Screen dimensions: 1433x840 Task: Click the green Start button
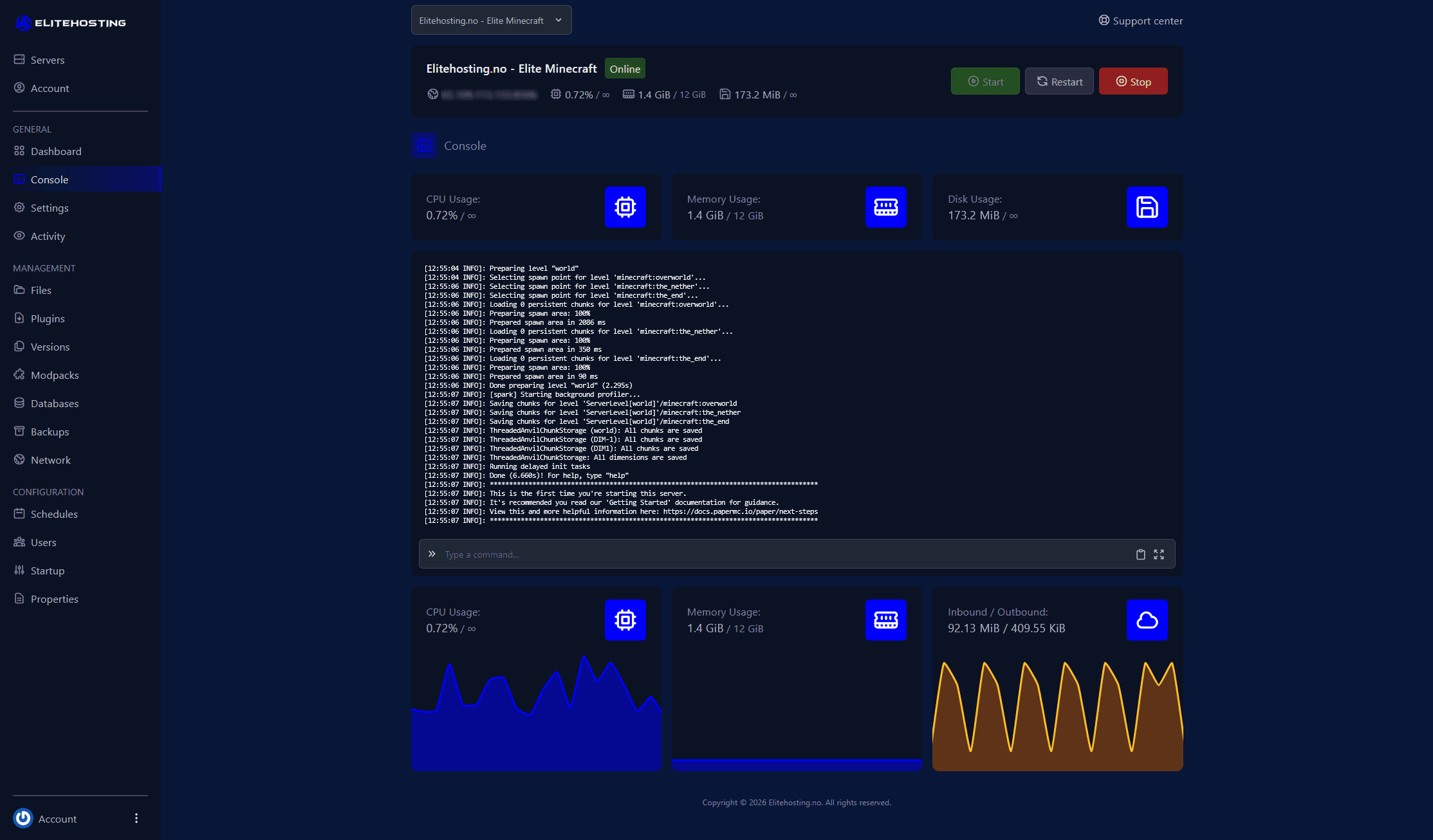tap(985, 81)
